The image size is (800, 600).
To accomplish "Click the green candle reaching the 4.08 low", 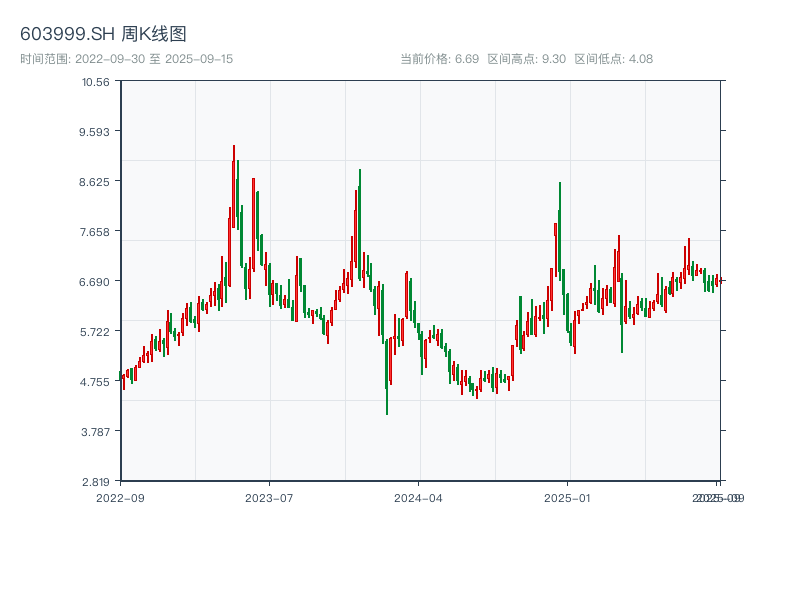I will tap(387, 377).
